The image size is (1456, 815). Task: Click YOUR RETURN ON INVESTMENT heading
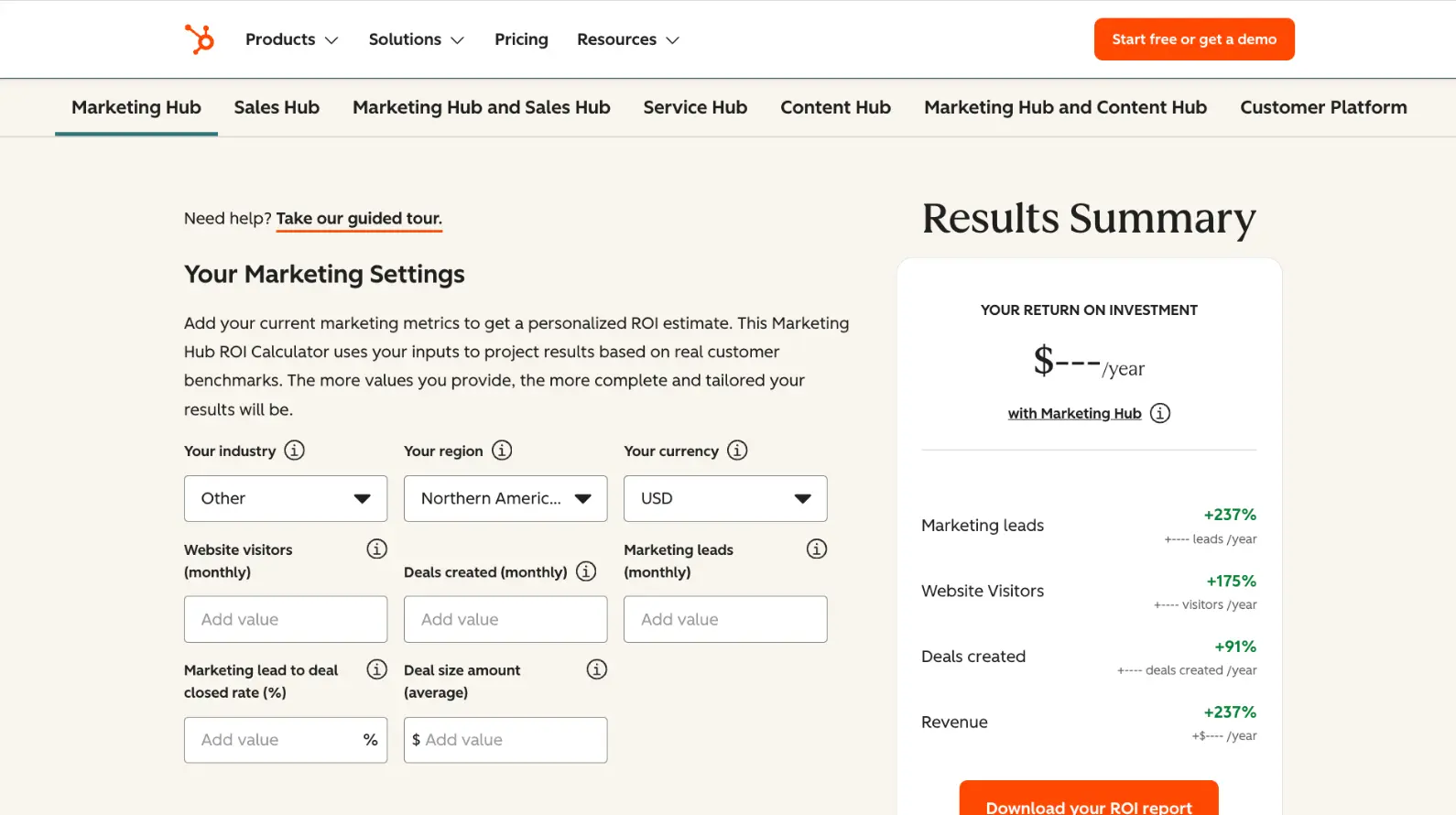coord(1089,310)
